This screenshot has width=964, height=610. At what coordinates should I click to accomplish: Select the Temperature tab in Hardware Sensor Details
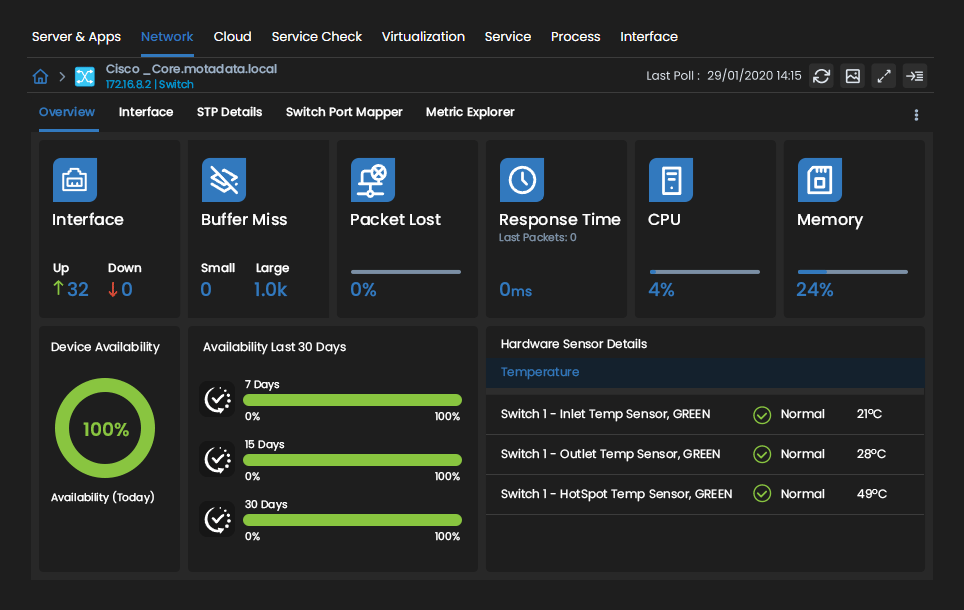pyautogui.click(x=540, y=371)
